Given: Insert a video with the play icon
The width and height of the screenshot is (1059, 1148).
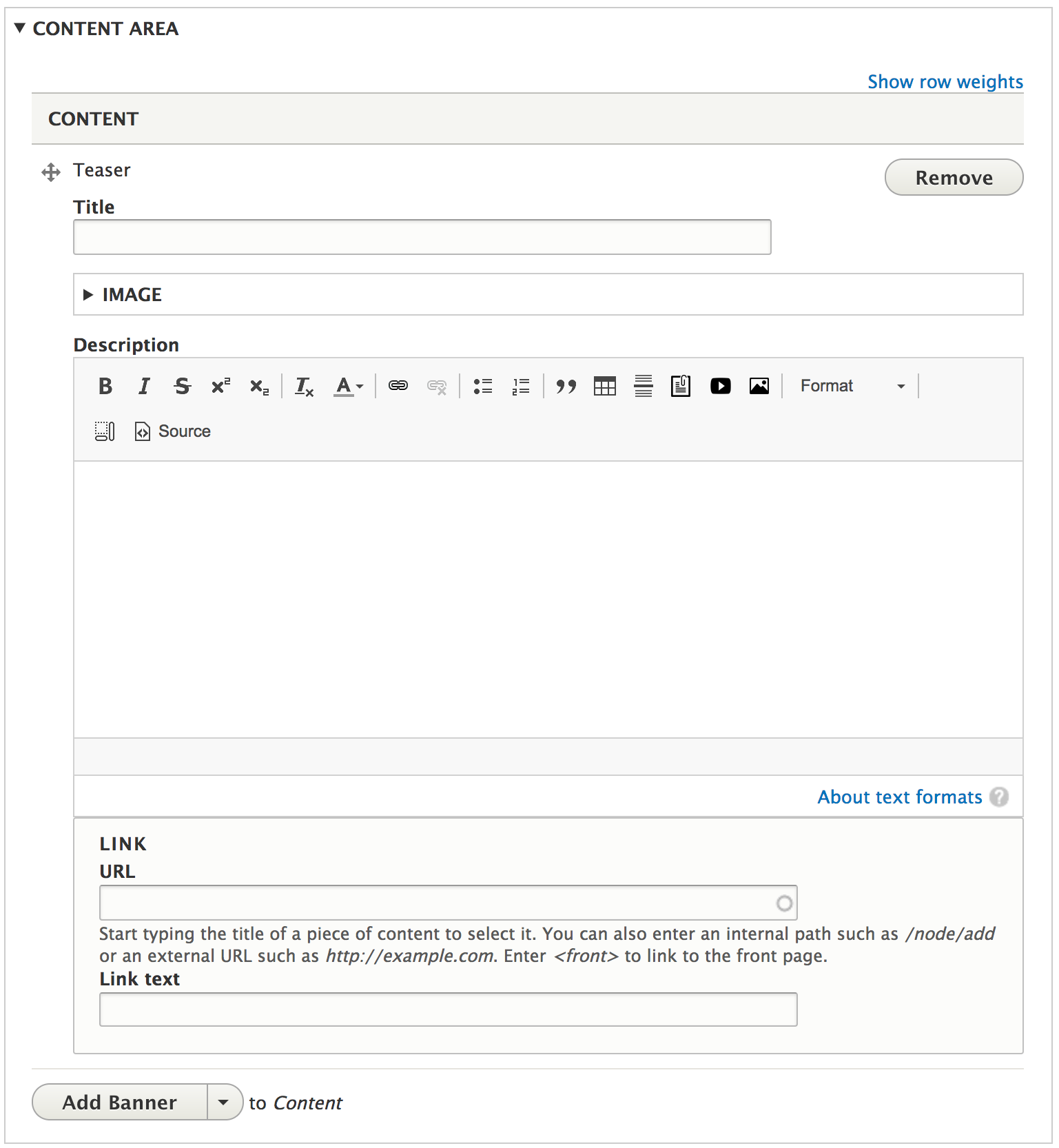Looking at the screenshot, I should (721, 386).
